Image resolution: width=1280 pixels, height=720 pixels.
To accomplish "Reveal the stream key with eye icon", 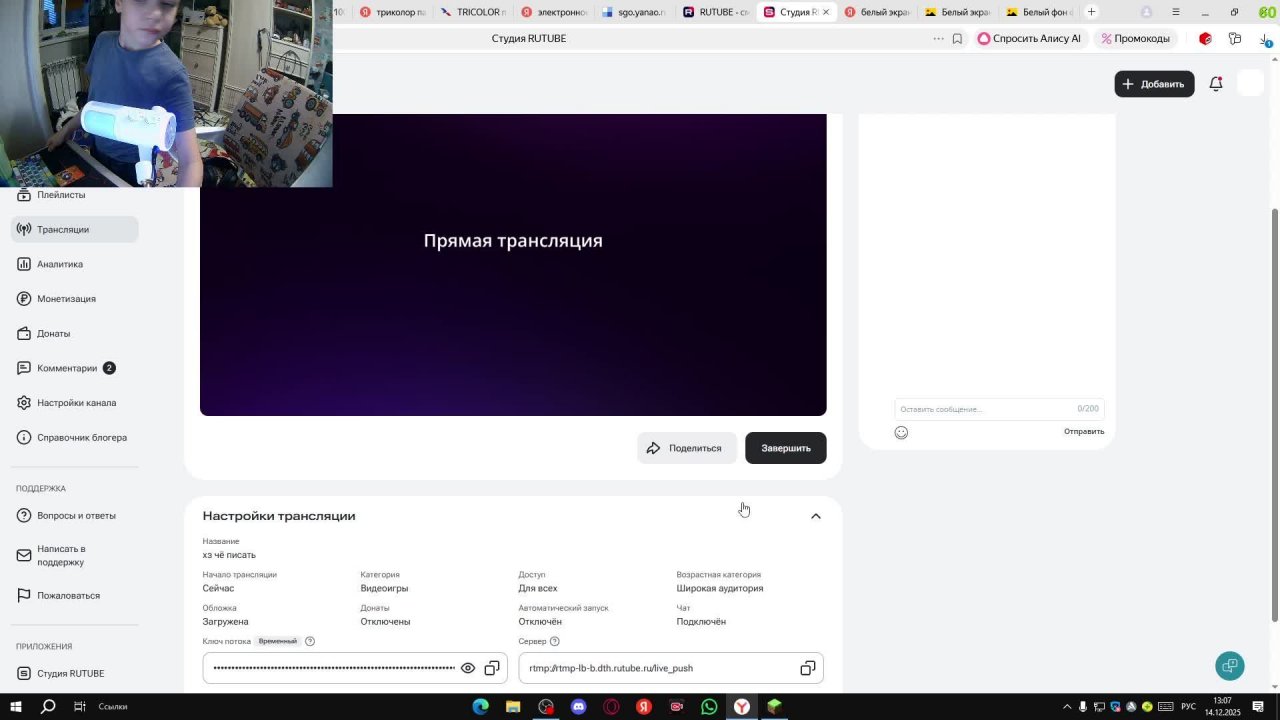I will point(467,668).
